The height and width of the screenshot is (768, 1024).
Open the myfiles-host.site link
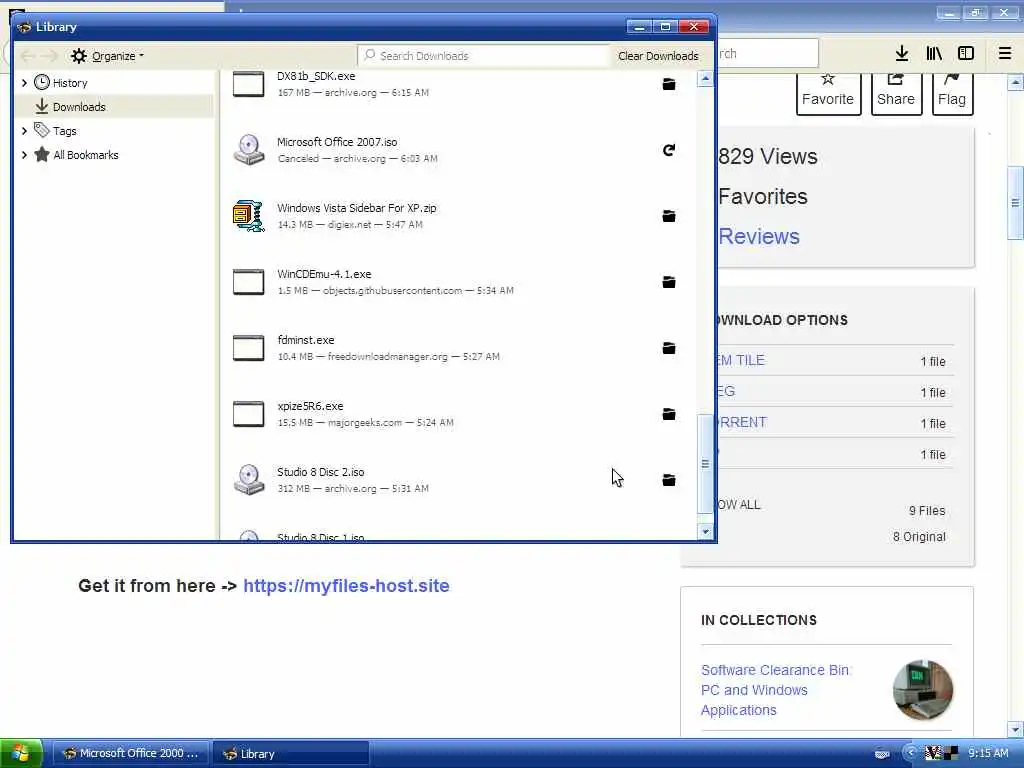point(346,586)
